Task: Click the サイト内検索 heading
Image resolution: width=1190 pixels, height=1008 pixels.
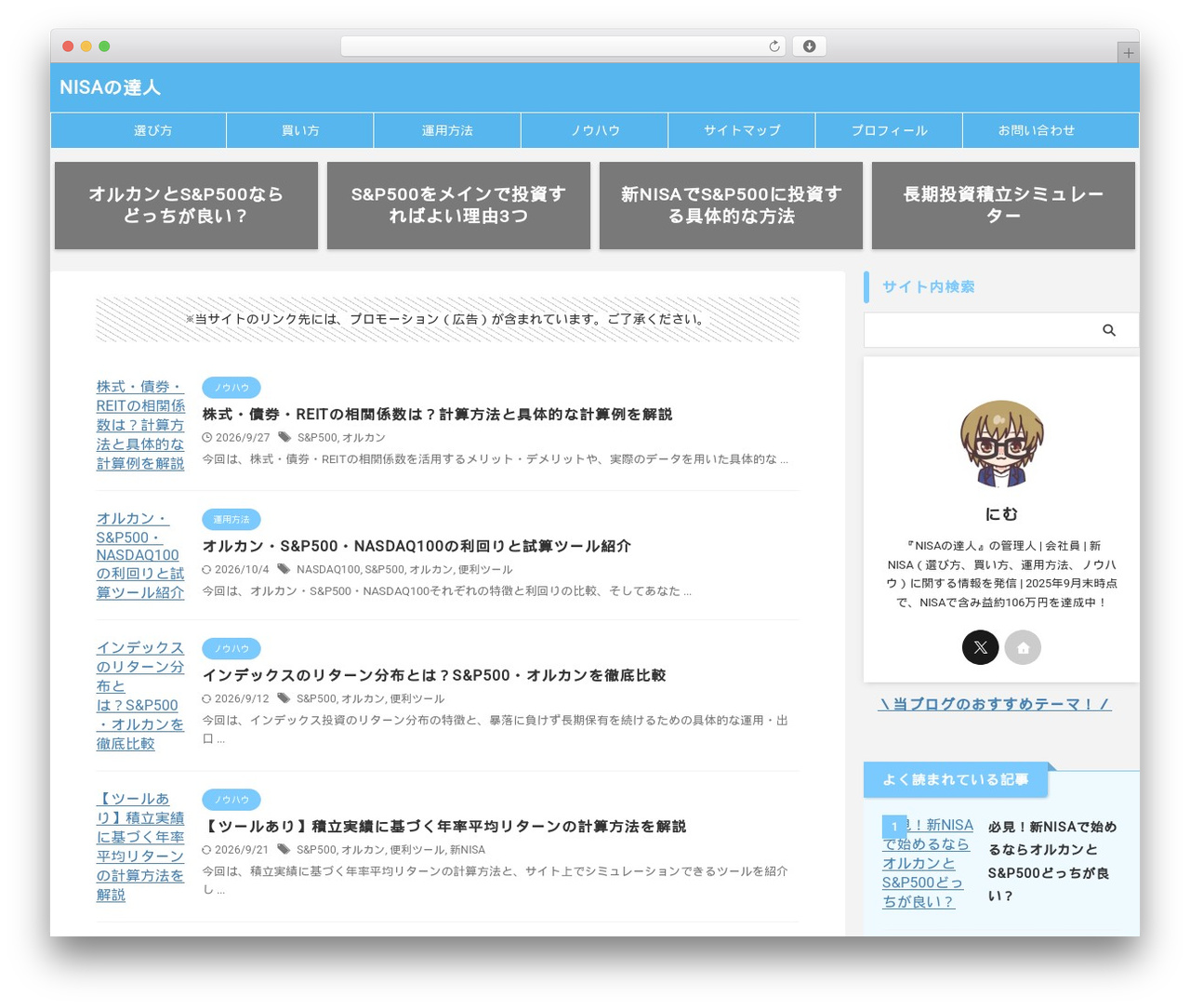Action: 929,286
